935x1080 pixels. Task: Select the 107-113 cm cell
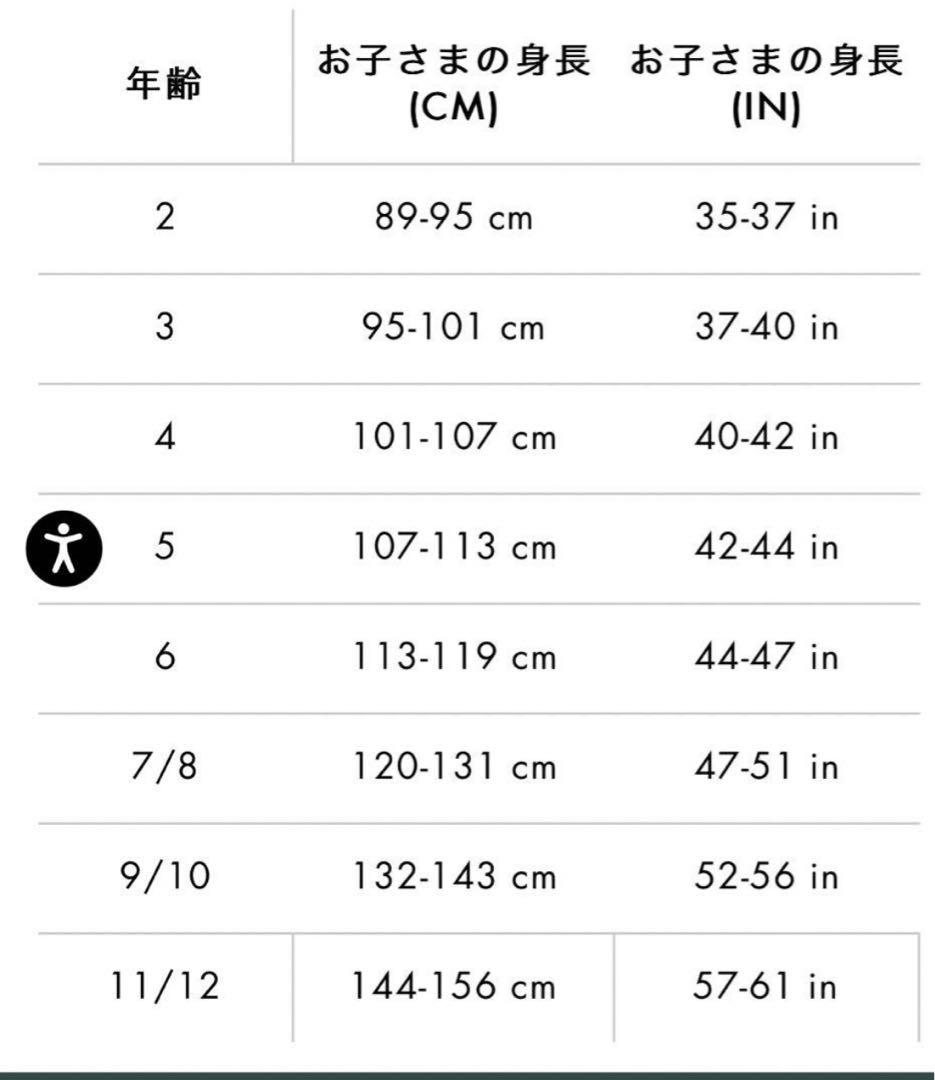(453, 547)
